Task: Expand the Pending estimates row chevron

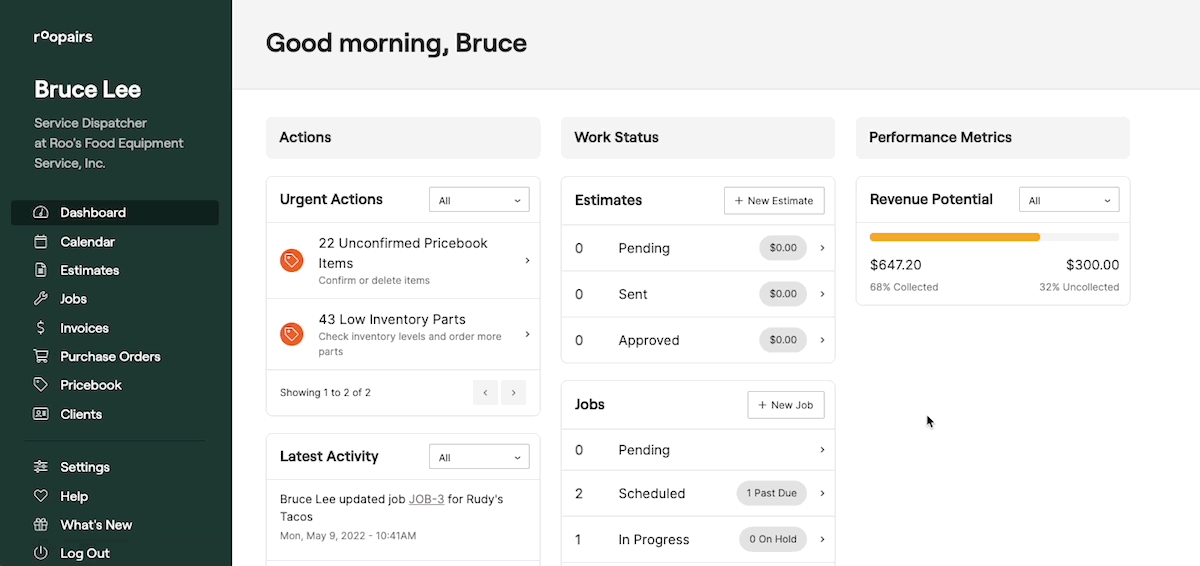Action: (822, 248)
